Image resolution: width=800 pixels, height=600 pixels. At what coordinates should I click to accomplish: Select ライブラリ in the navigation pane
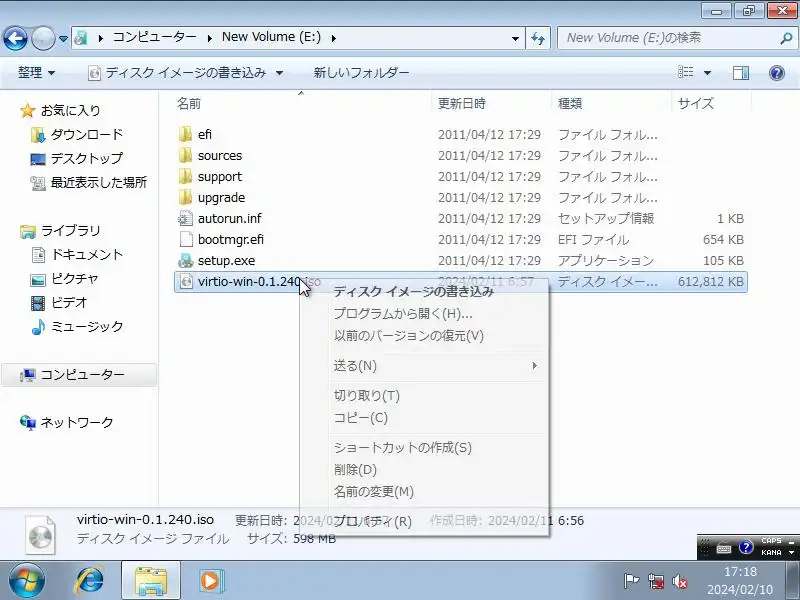60,231
